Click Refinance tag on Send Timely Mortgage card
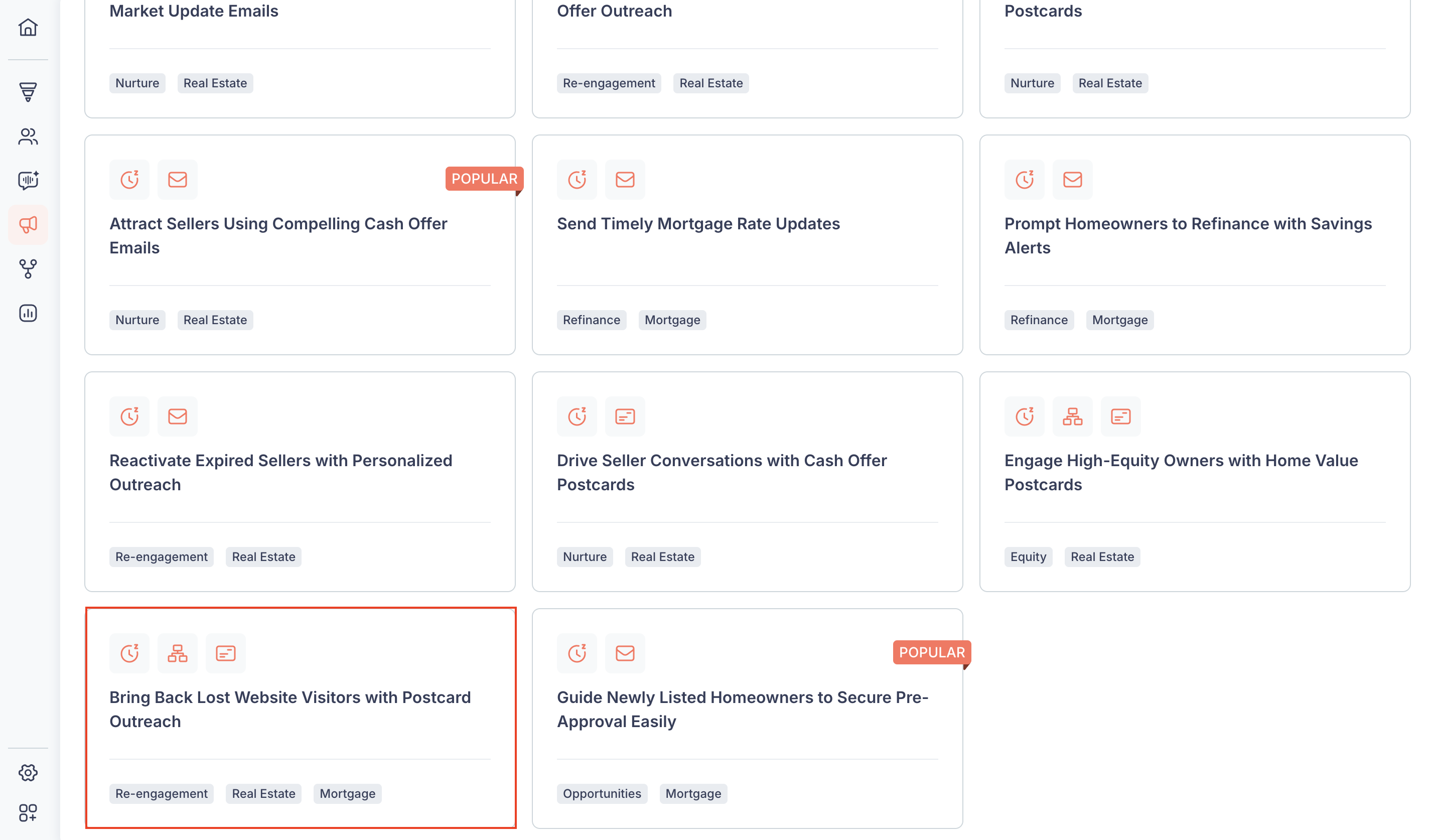The height and width of the screenshot is (840, 1430). (x=591, y=320)
